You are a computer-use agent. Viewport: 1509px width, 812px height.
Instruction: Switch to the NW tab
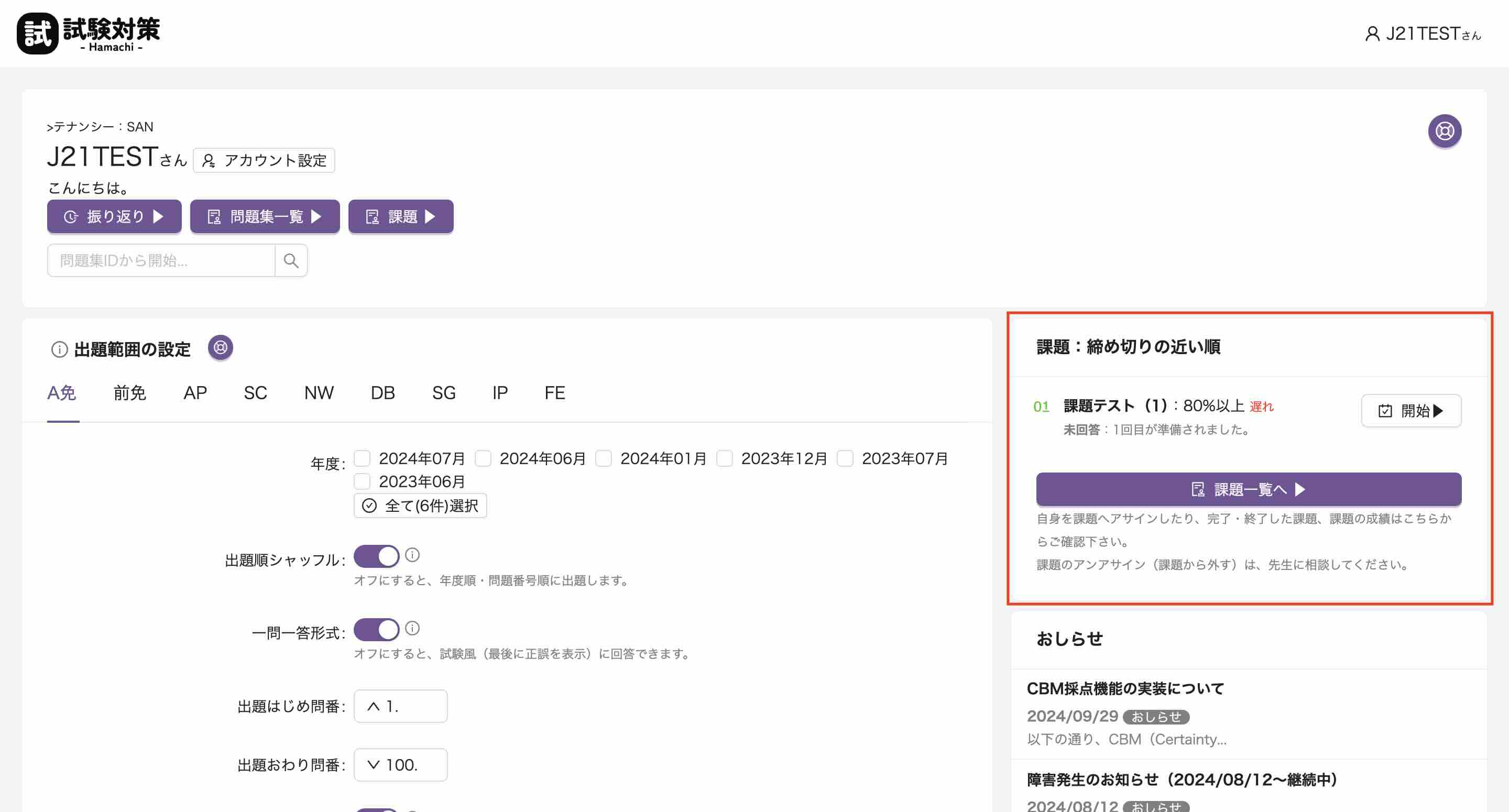[x=319, y=392]
